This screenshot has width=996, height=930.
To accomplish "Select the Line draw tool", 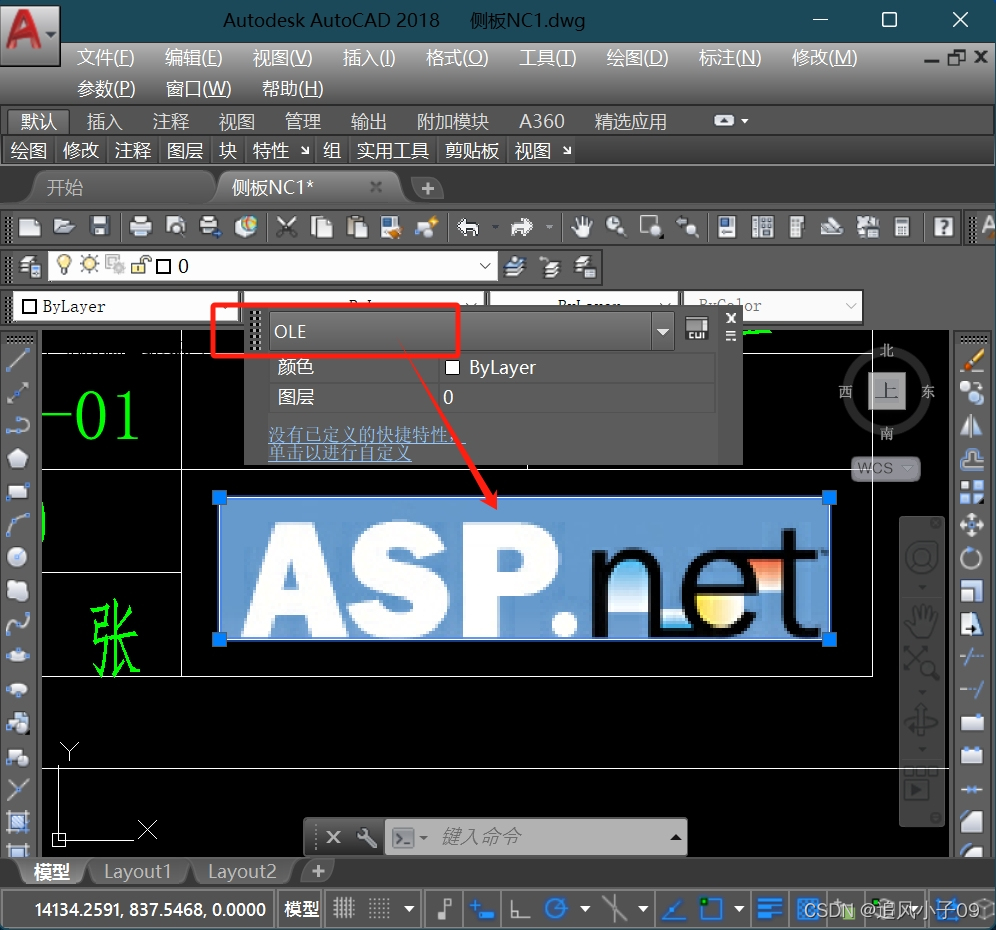I will (18, 360).
